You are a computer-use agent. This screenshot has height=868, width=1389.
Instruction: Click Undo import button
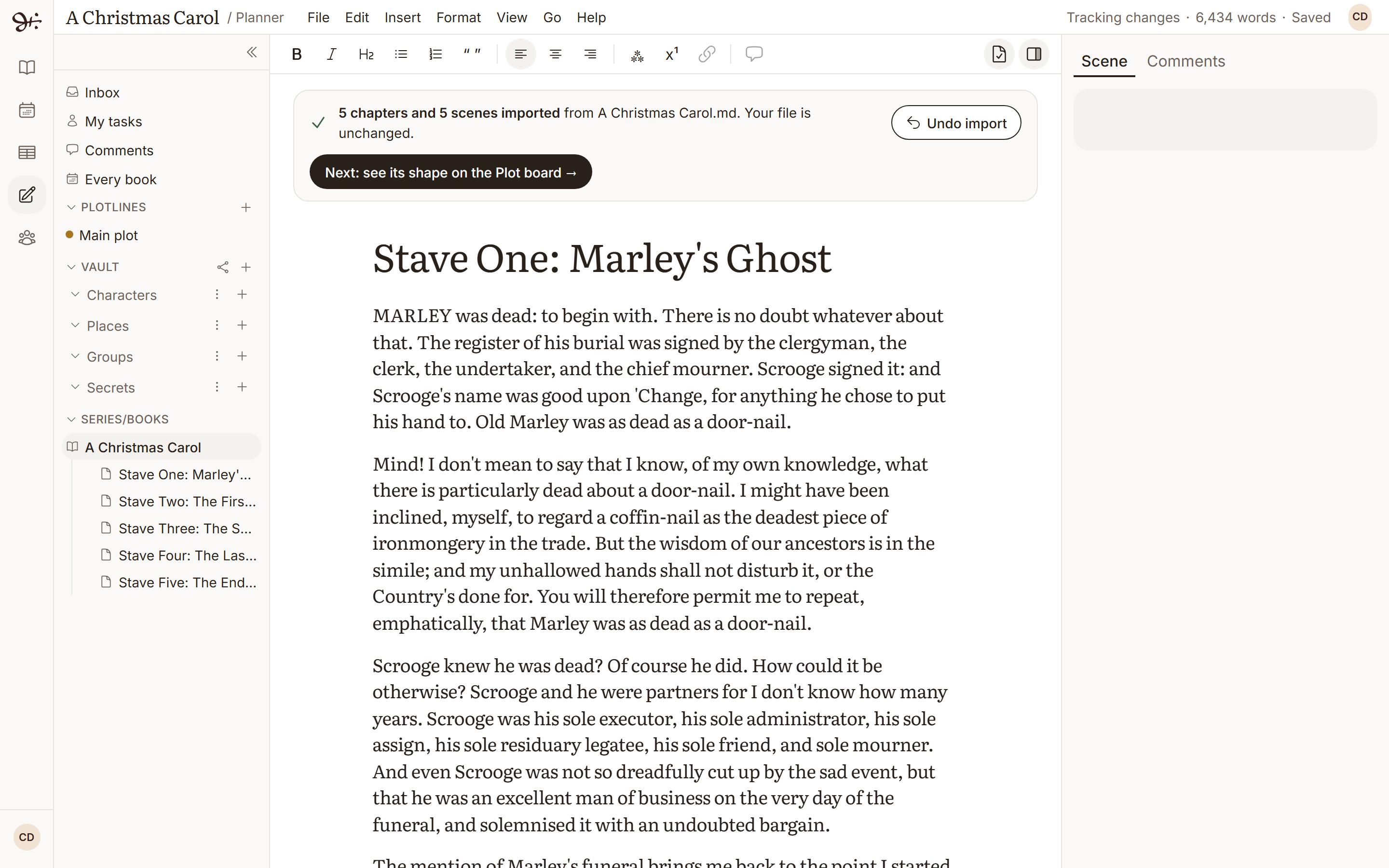(x=955, y=123)
